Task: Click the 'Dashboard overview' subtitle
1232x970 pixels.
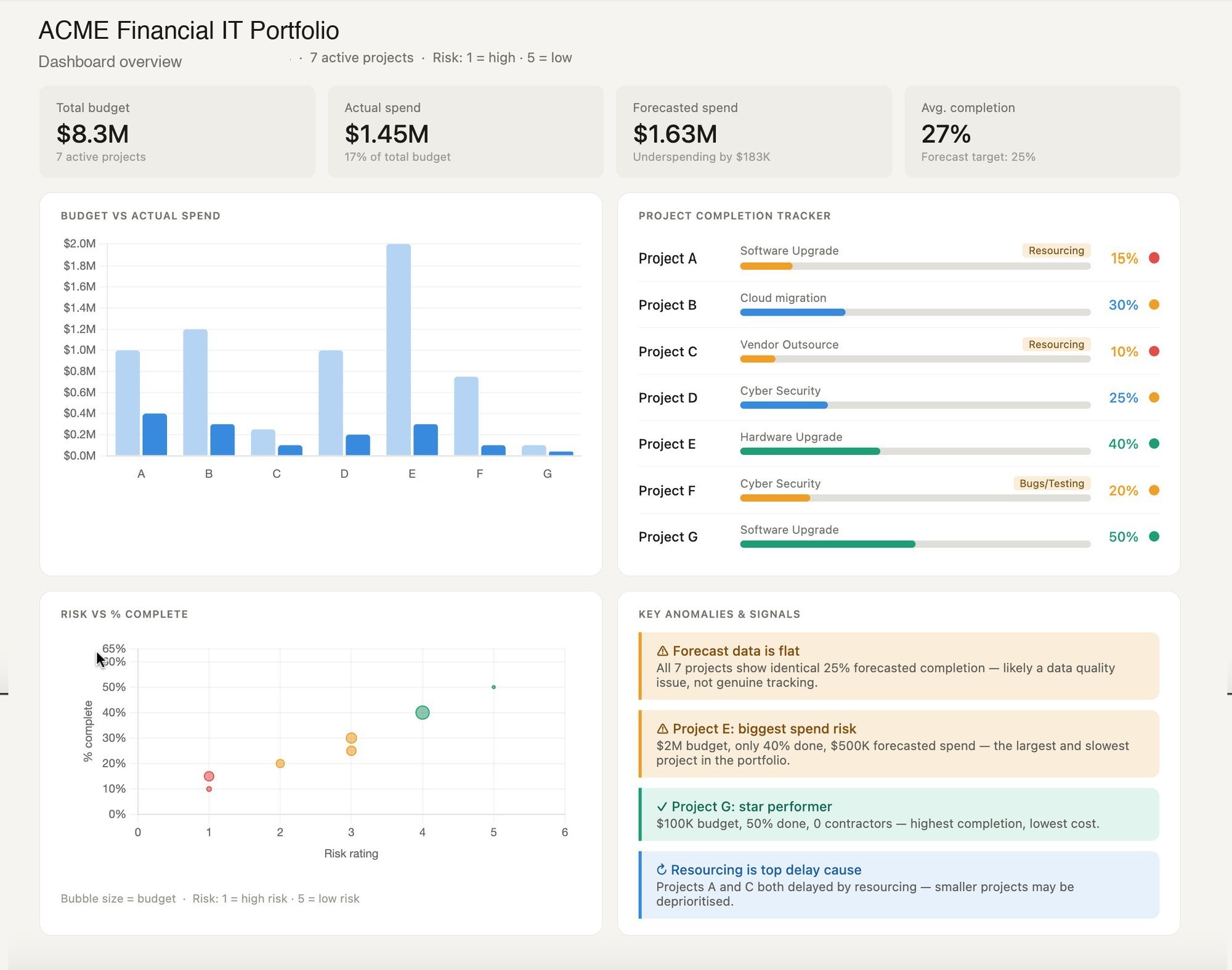Action: [x=110, y=62]
